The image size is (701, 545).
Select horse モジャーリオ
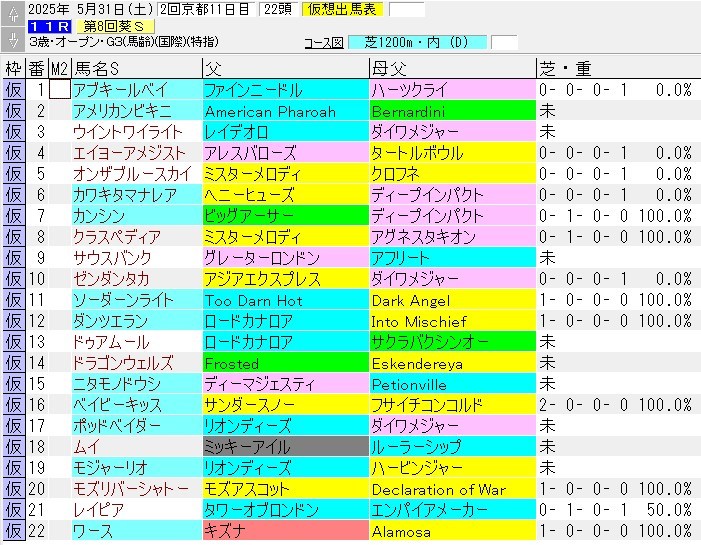point(137,468)
